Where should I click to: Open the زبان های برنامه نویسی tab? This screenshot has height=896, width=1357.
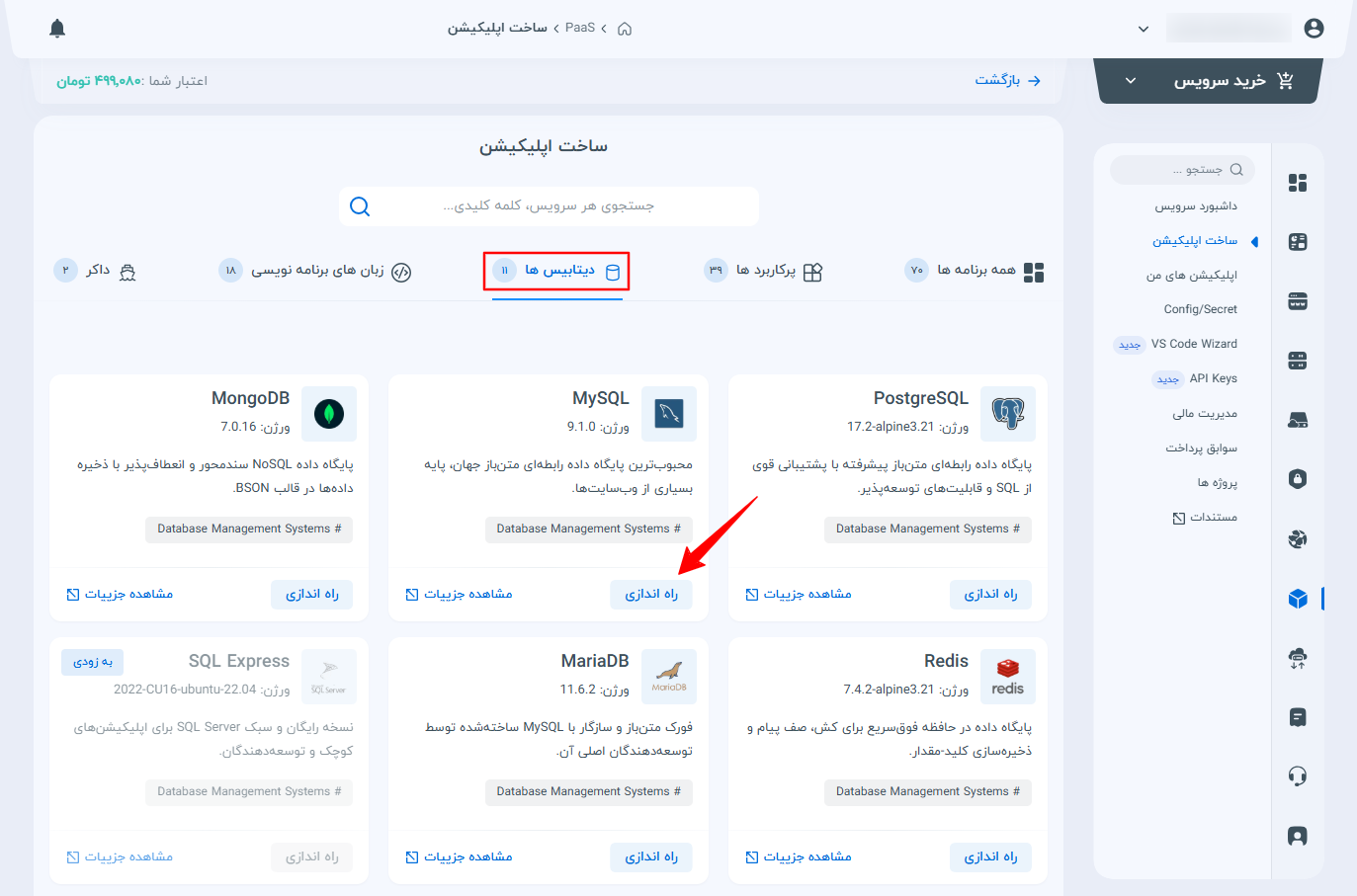click(315, 271)
